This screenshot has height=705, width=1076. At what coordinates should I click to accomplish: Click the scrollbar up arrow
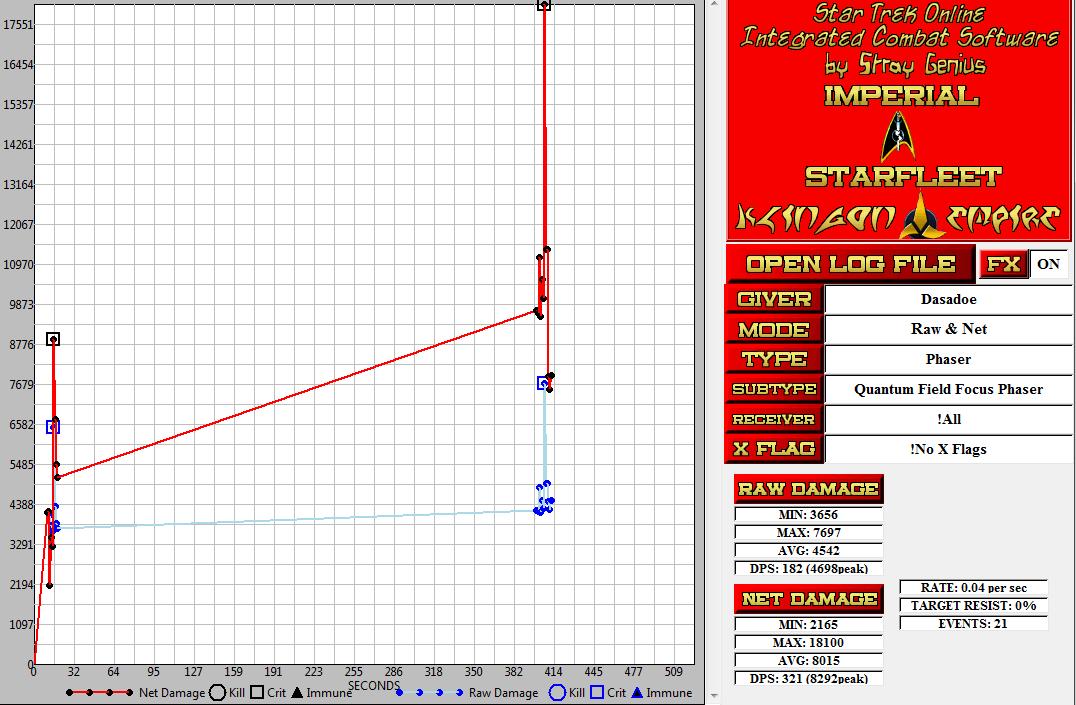(713, 4)
